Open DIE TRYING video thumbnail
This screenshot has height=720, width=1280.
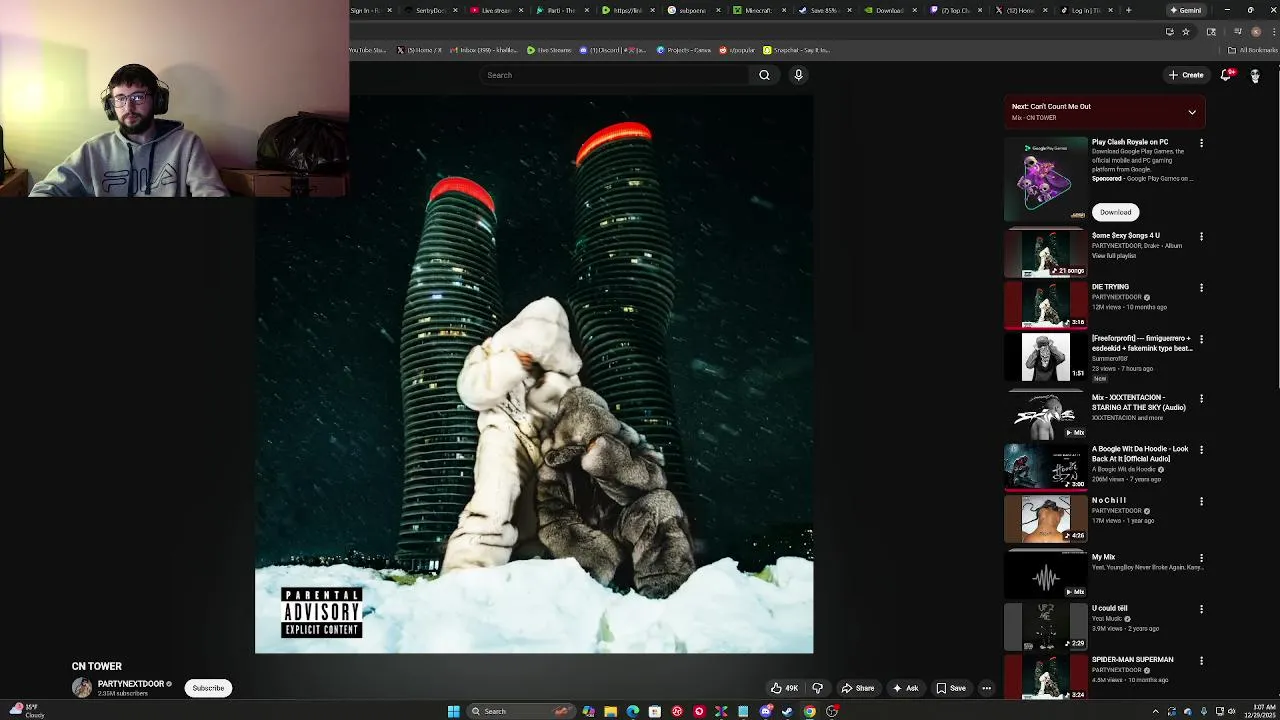click(x=1045, y=305)
